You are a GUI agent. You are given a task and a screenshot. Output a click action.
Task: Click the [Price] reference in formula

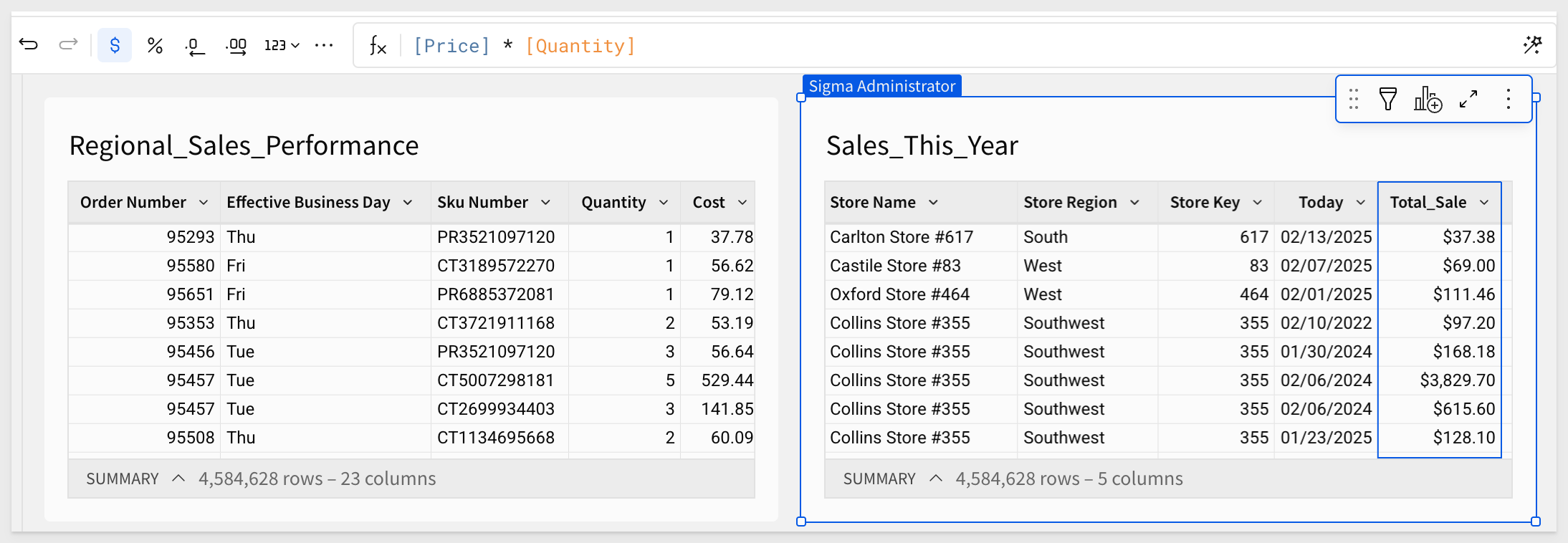(x=452, y=46)
